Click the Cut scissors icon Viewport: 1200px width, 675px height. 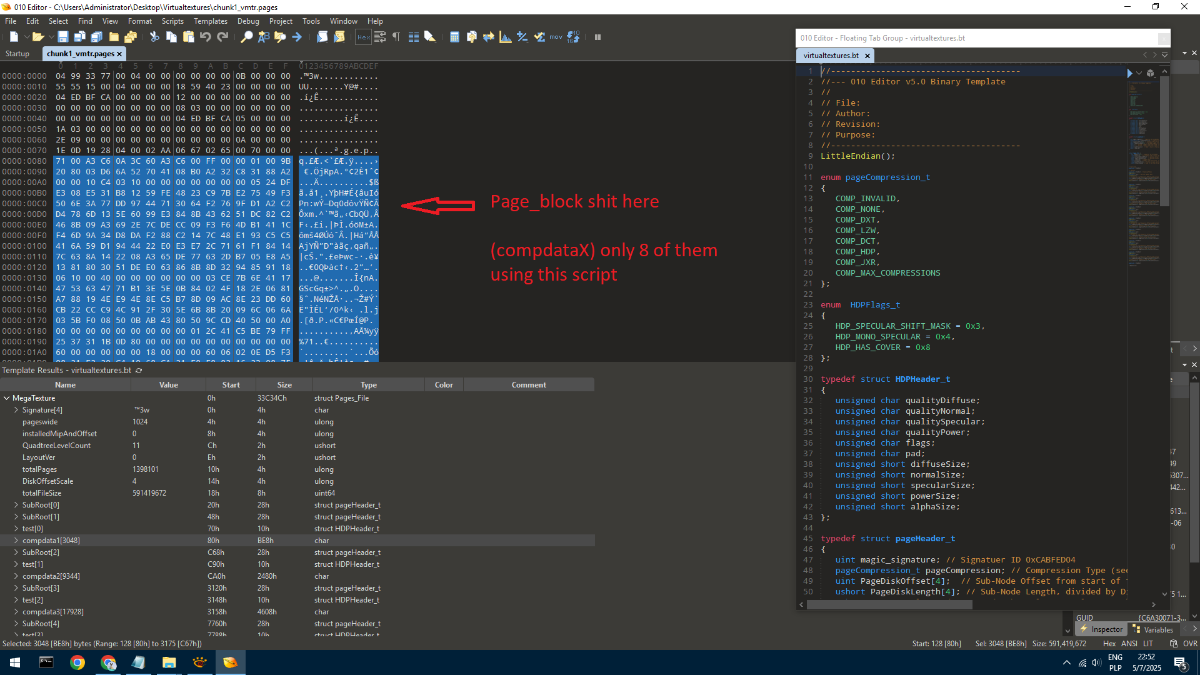(154, 37)
